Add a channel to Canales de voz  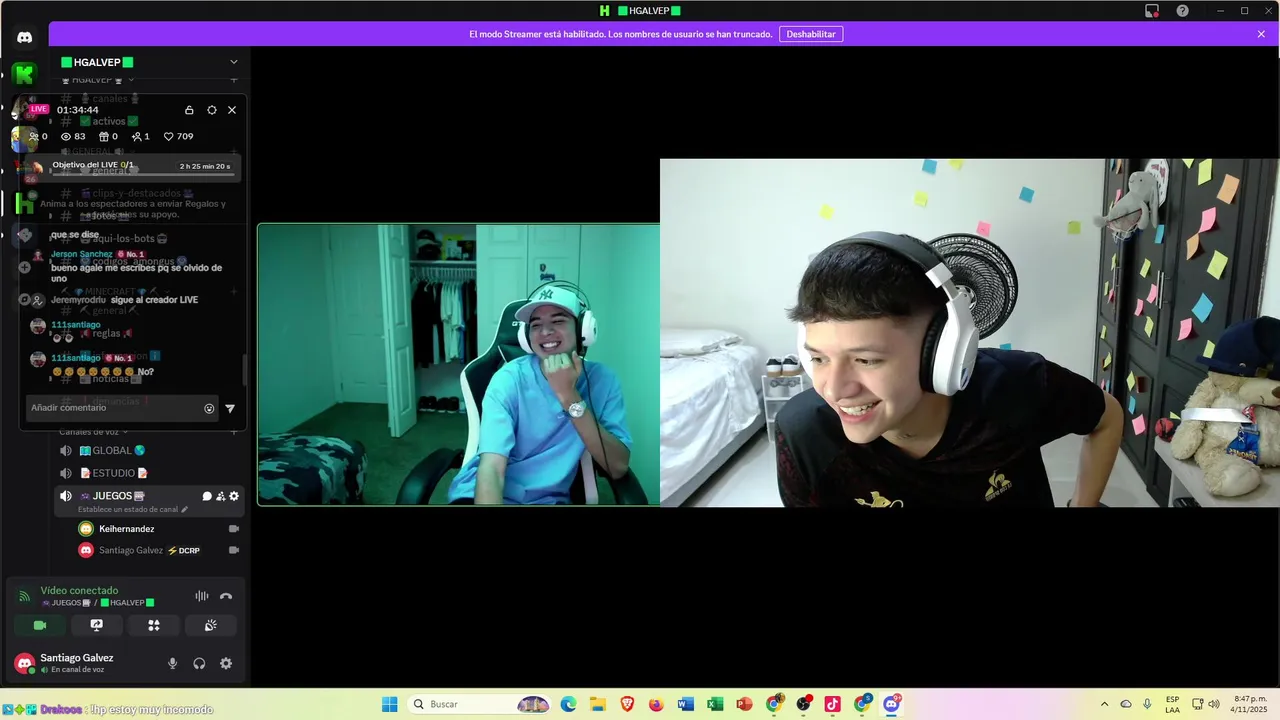tap(234, 432)
